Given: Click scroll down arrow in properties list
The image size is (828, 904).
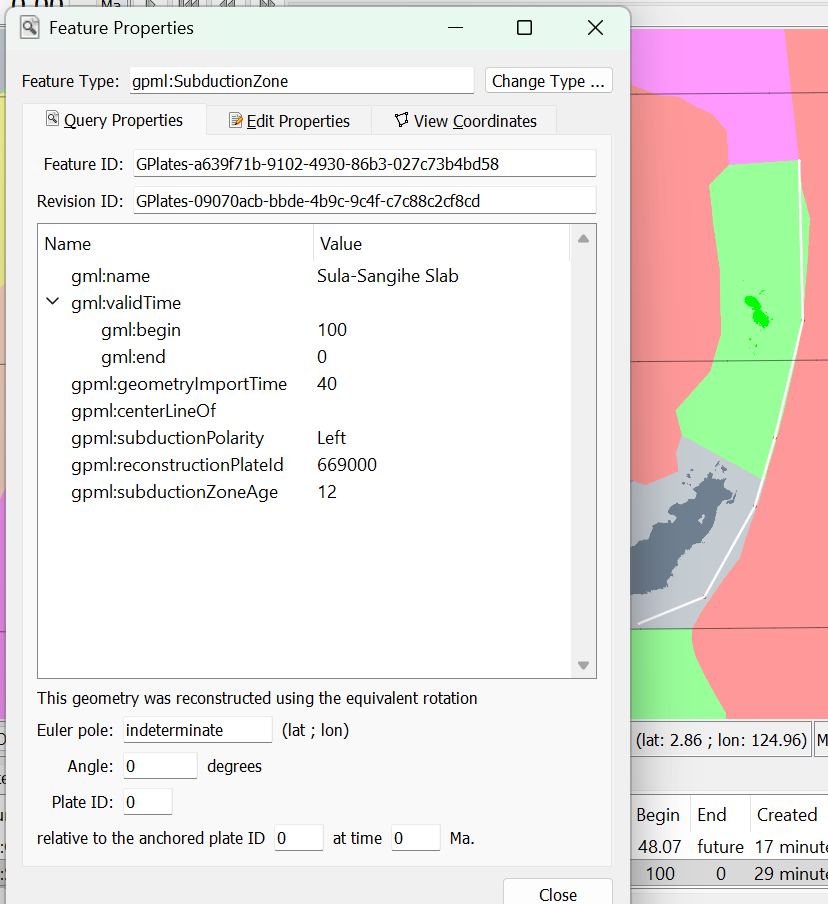Looking at the screenshot, I should pos(583,666).
